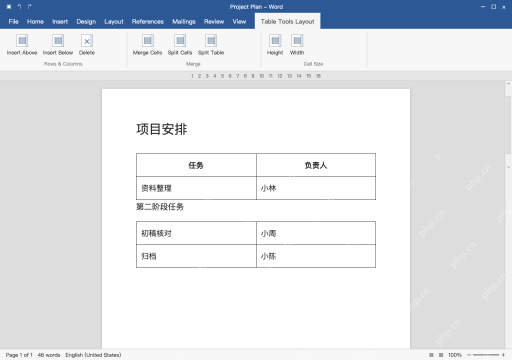Viewport: 512px width, 360px height.
Task: Switch to the Mailings tab
Action: (184, 22)
